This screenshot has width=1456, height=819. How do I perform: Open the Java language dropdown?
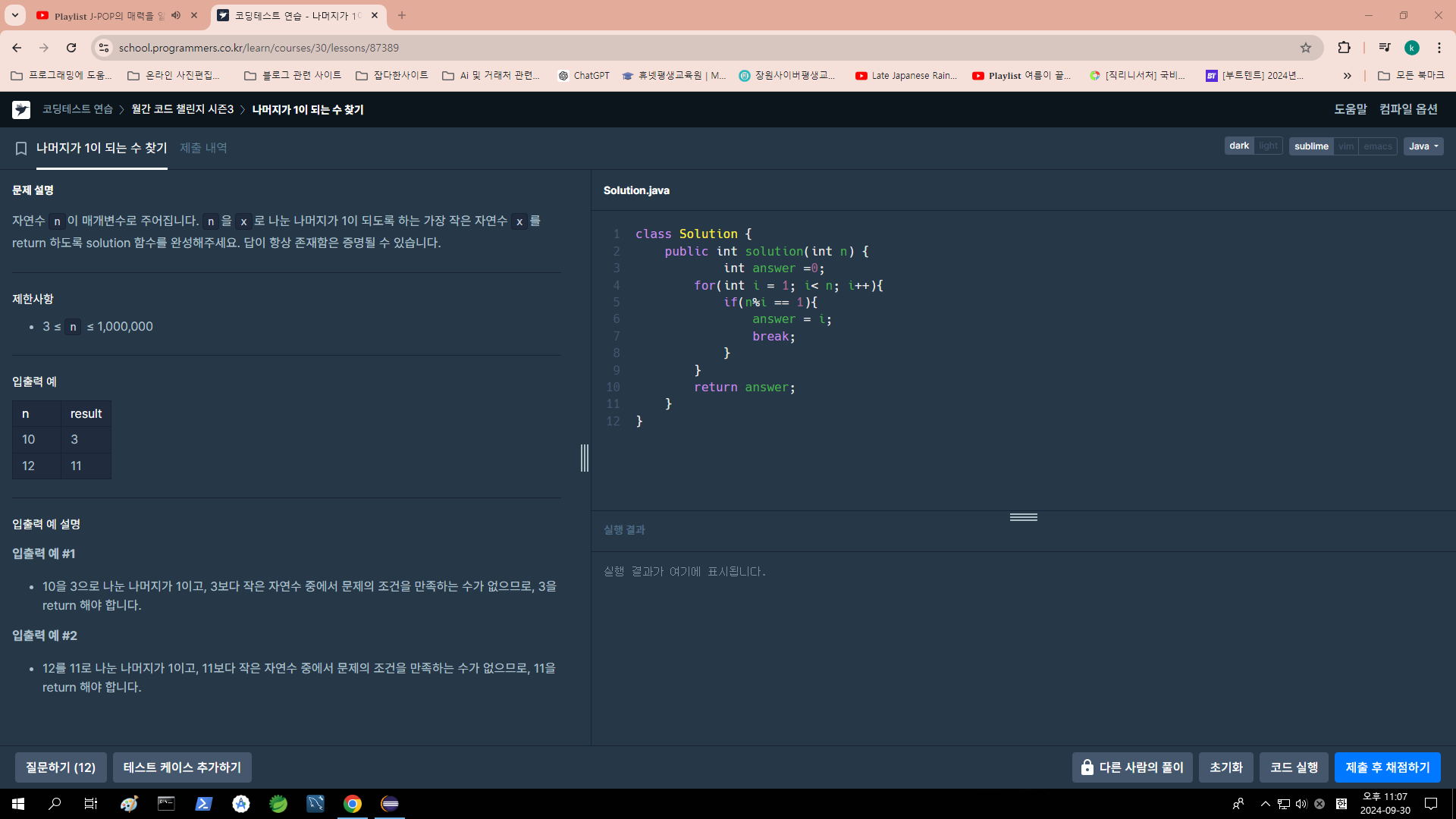pos(1423,146)
